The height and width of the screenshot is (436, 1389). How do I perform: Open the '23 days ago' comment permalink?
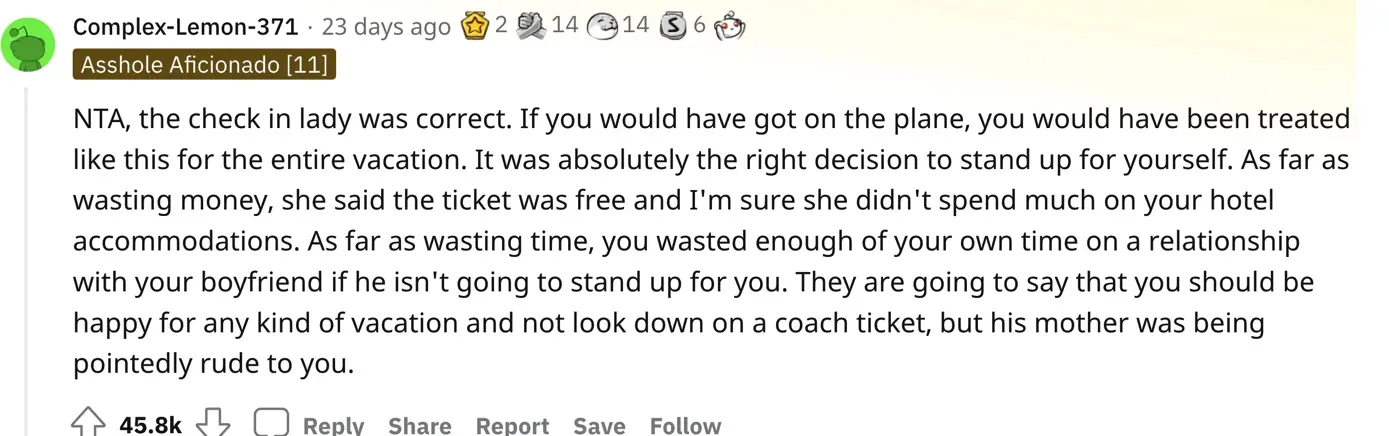tap(386, 27)
